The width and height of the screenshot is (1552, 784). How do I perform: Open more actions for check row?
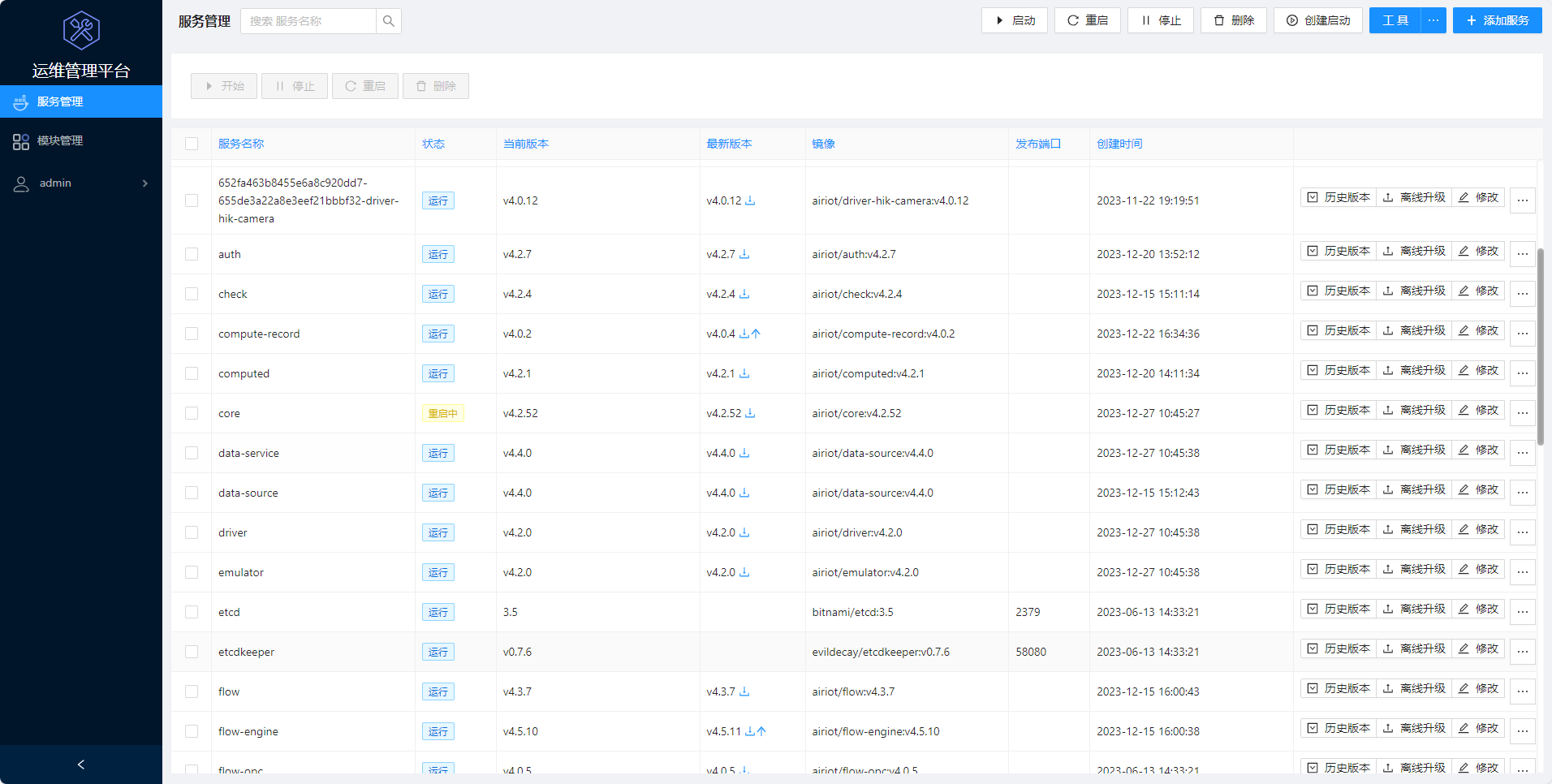(1523, 294)
